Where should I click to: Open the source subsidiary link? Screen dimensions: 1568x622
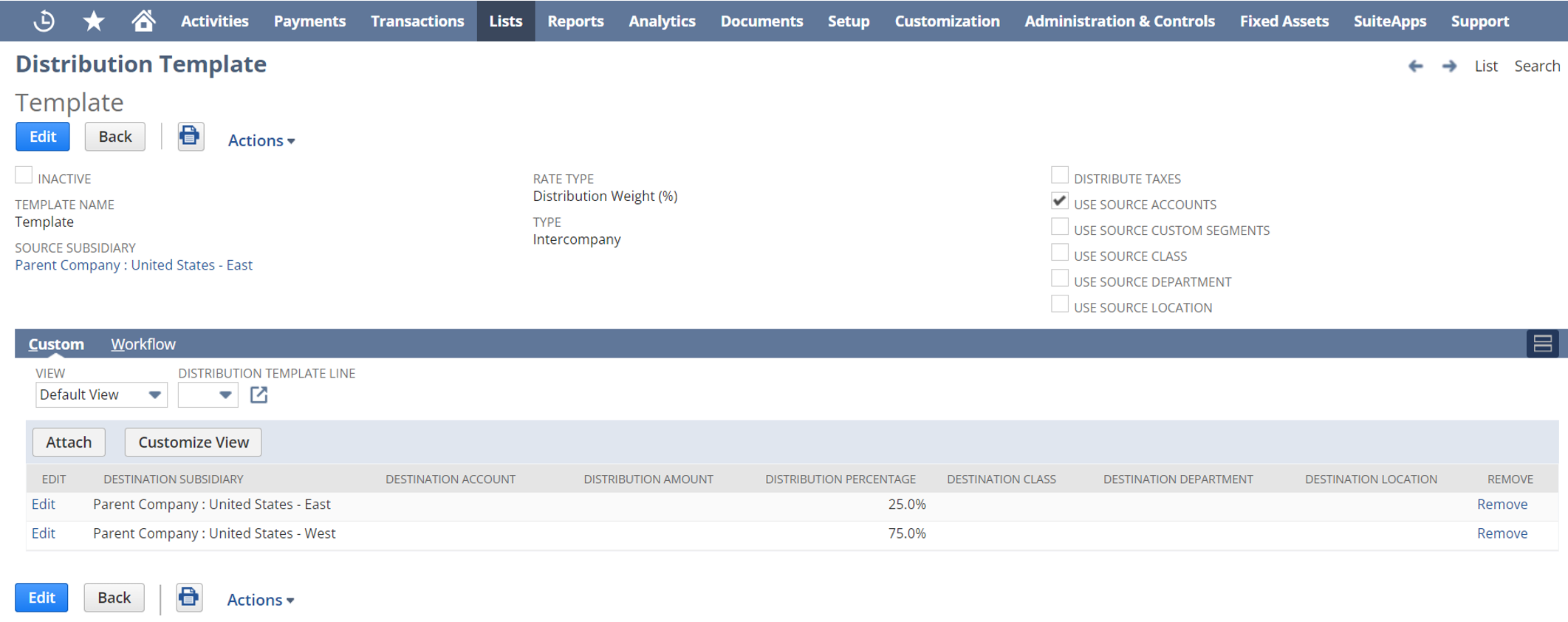pos(134,265)
